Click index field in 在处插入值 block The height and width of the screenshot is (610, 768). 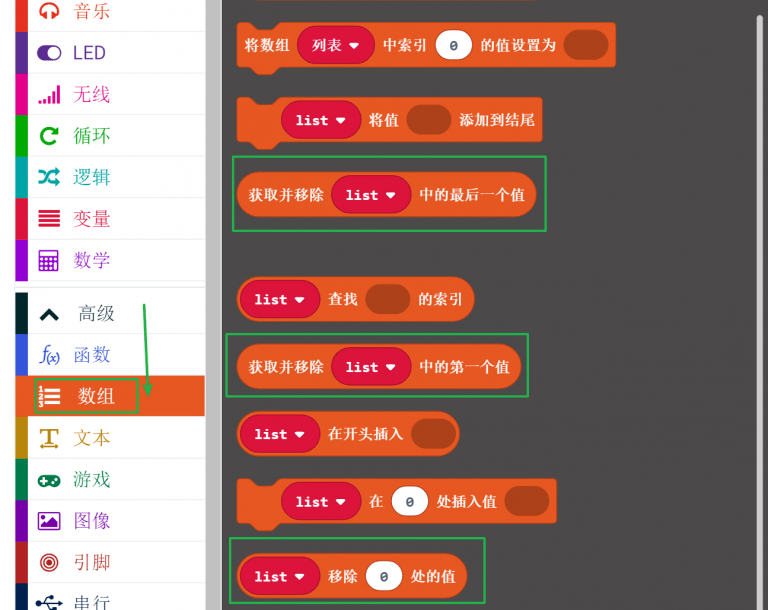tap(409, 501)
